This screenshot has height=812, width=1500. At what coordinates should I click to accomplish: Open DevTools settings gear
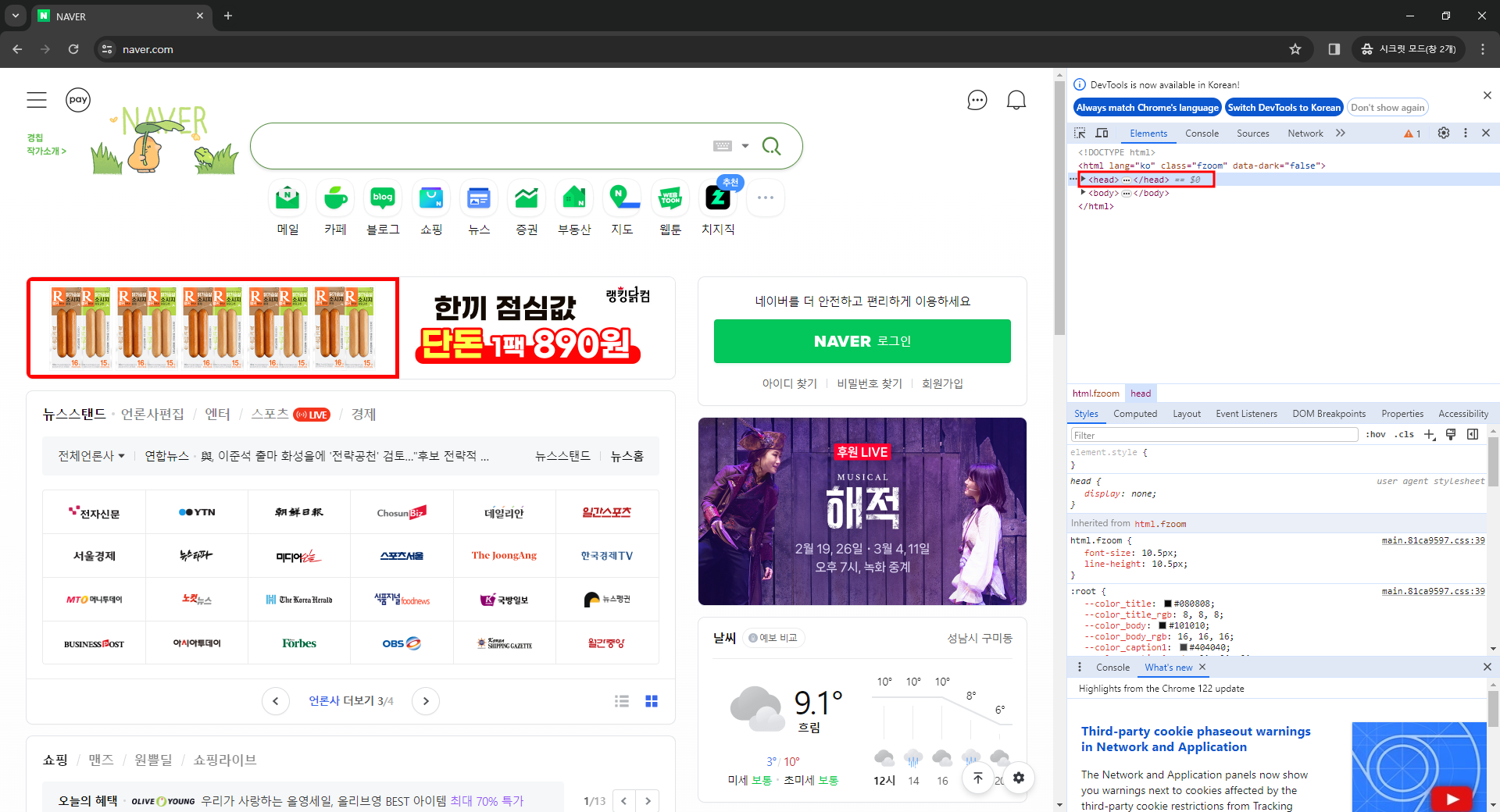pyautogui.click(x=1444, y=134)
